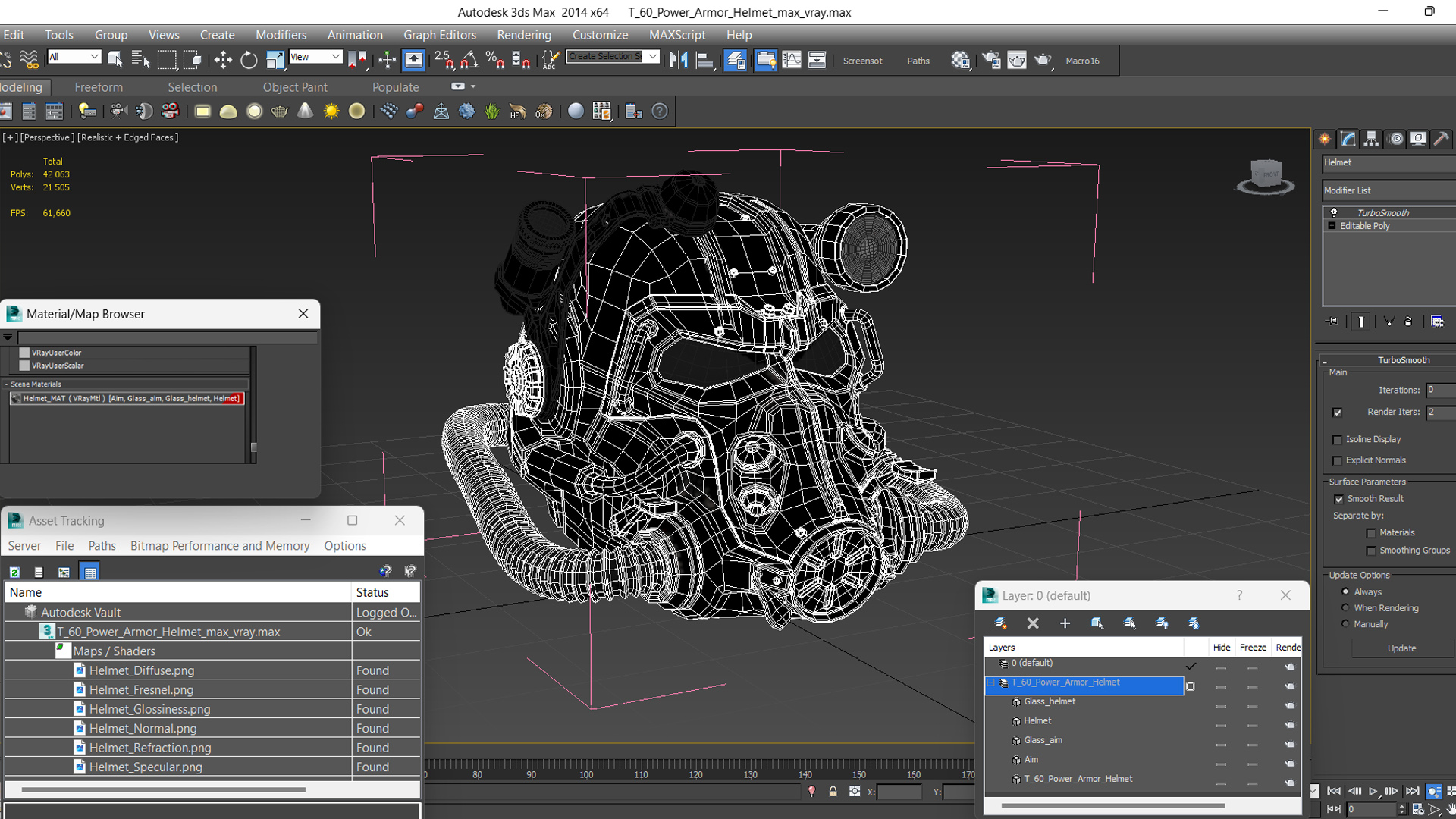The image size is (1456, 819).
Task: Enable Explicit Normals checkbox
Action: click(1338, 461)
